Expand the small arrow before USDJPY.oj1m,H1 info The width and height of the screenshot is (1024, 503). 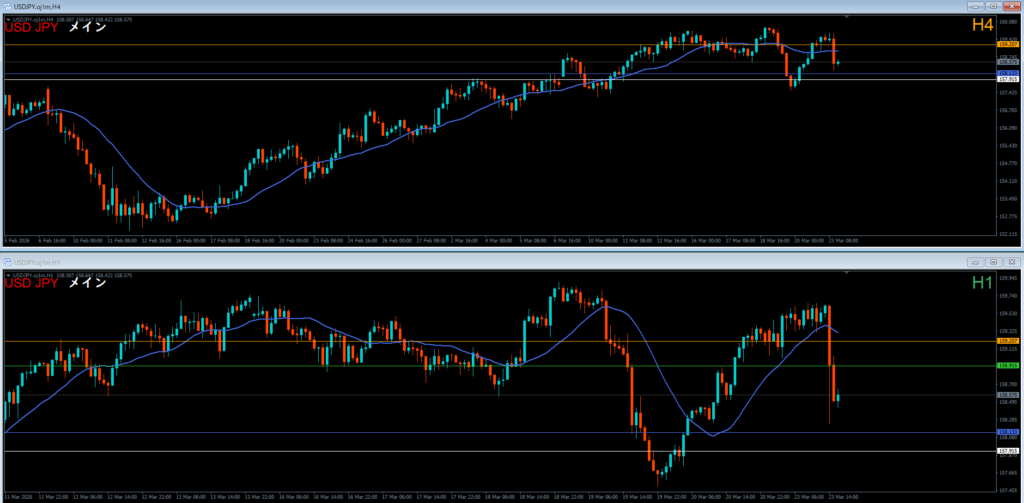tap(8, 273)
